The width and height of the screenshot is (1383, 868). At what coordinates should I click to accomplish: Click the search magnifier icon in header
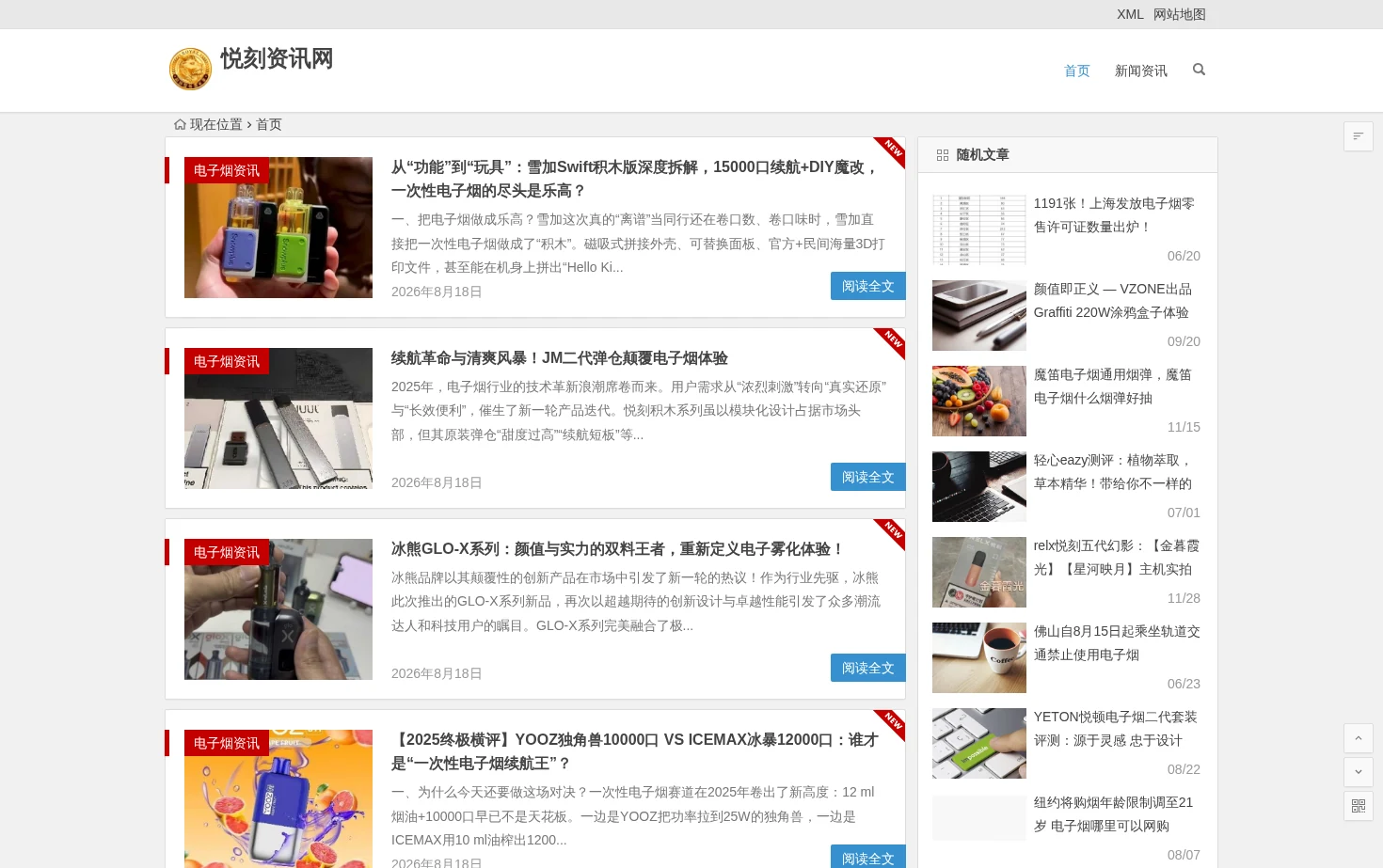(x=1199, y=70)
